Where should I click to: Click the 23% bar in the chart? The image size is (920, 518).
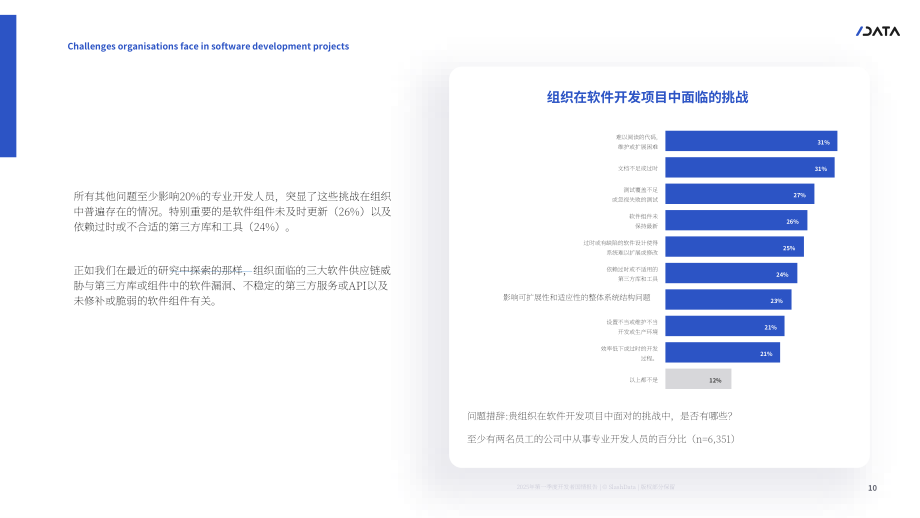pos(728,300)
